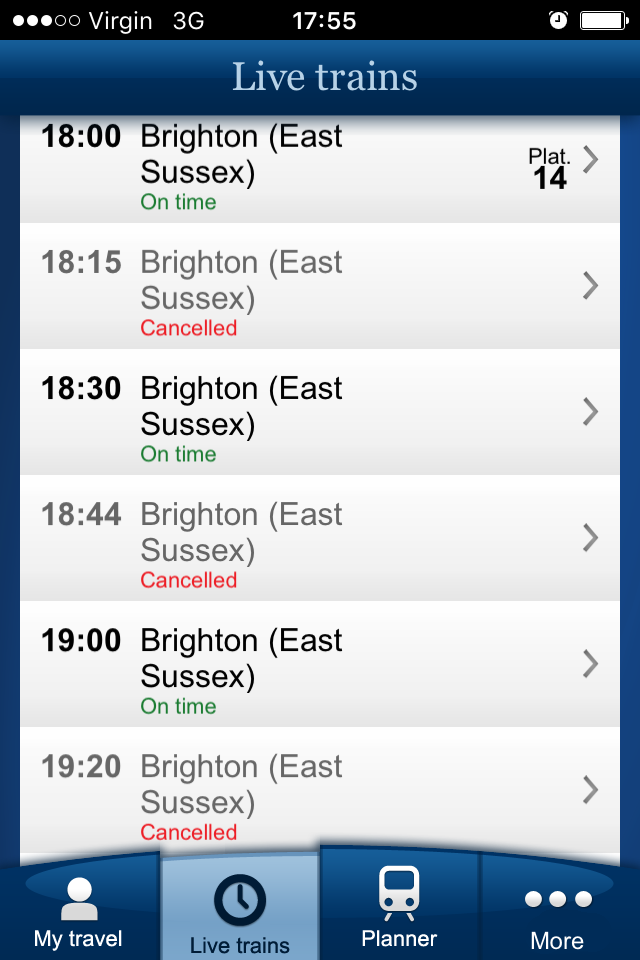Switch to the My travel tab label
This screenshot has height=960, width=640.
point(78,939)
